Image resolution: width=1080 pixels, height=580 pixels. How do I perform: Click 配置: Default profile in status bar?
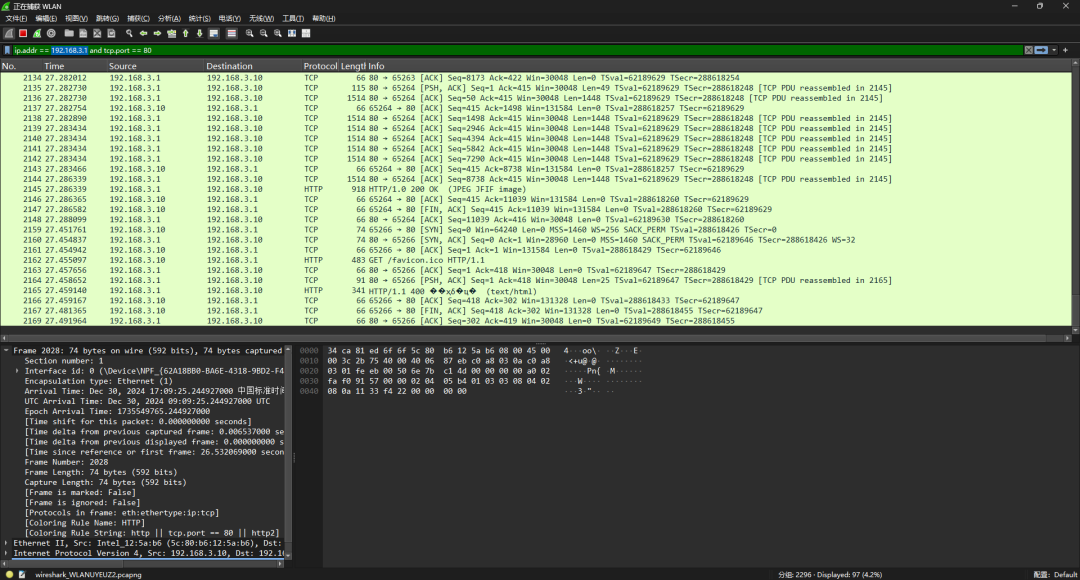(1055, 574)
